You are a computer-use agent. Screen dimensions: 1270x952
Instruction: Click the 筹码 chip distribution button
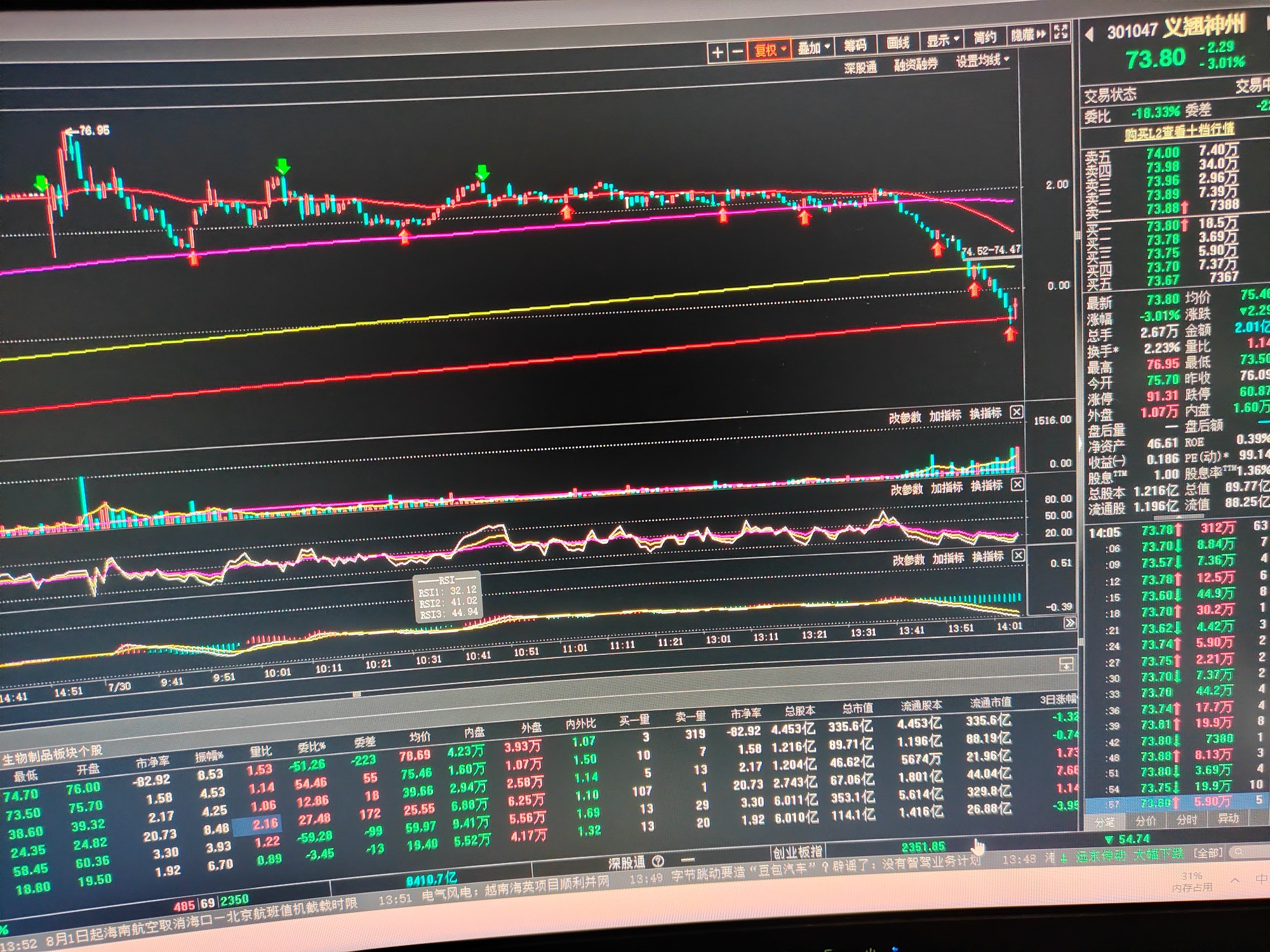855,45
